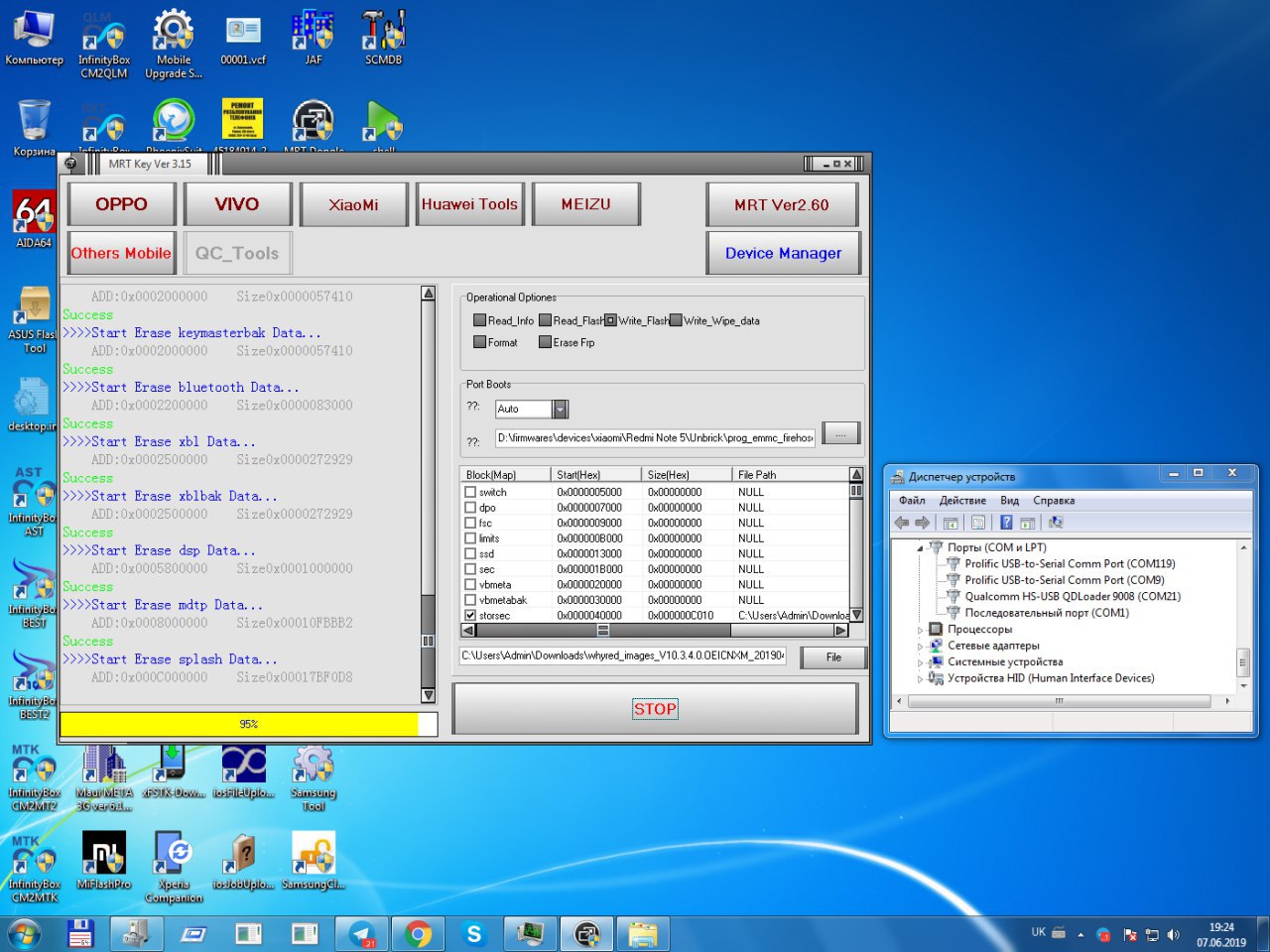1270x952 pixels.
Task: Expand the Процессоры node
Action: pyautogui.click(x=920, y=630)
